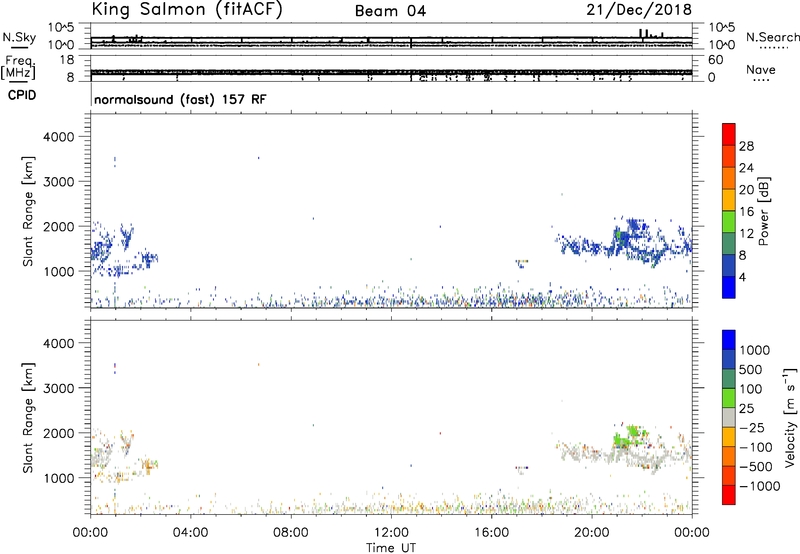
Task: Click velocity panel 'Slant Range [km]' label
Action: [28, 417]
